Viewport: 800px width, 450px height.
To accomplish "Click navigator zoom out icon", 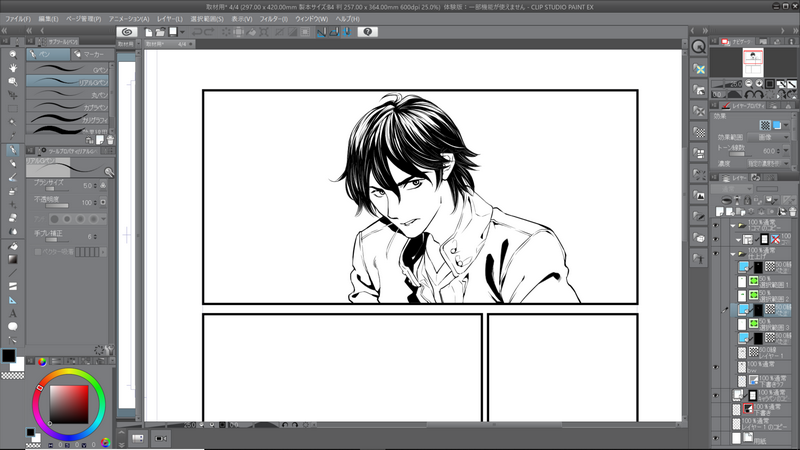I will 748,83.
